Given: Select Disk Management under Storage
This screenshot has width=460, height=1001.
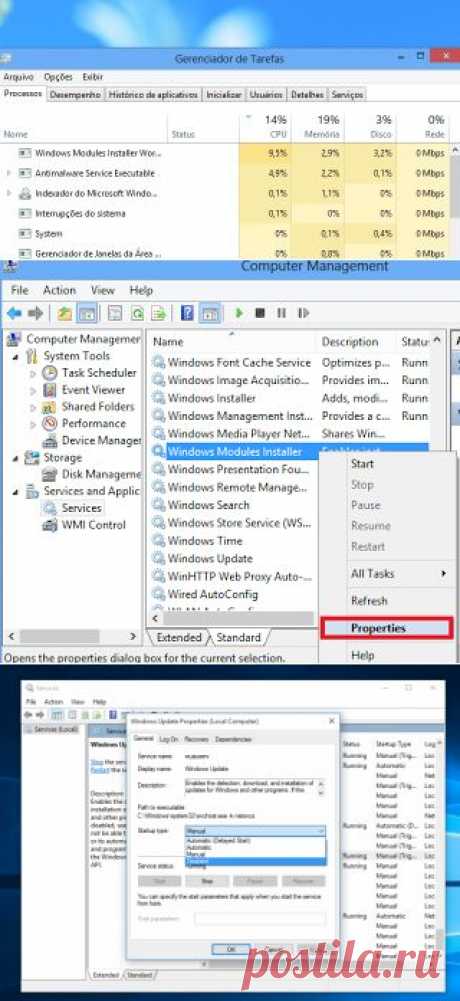Looking at the screenshot, I should point(101,474).
